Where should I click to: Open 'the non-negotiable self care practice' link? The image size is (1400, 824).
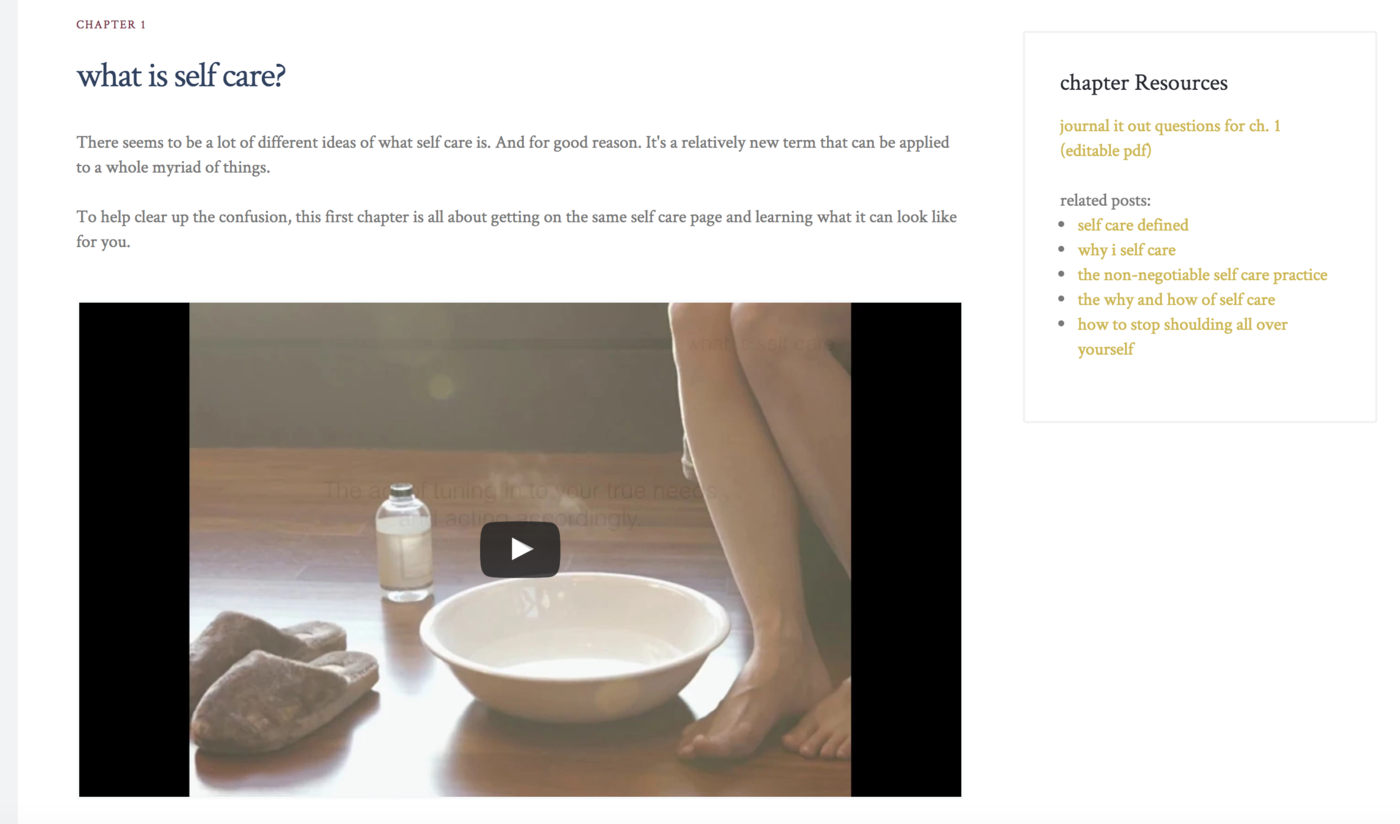pyautogui.click(x=1202, y=275)
